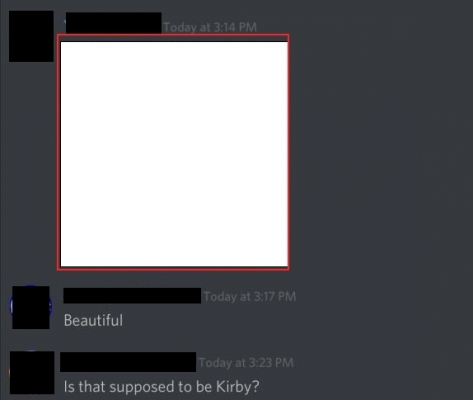Click the Today at 3:23 PM timestamp
This screenshot has height=400, width=473.
(246, 362)
